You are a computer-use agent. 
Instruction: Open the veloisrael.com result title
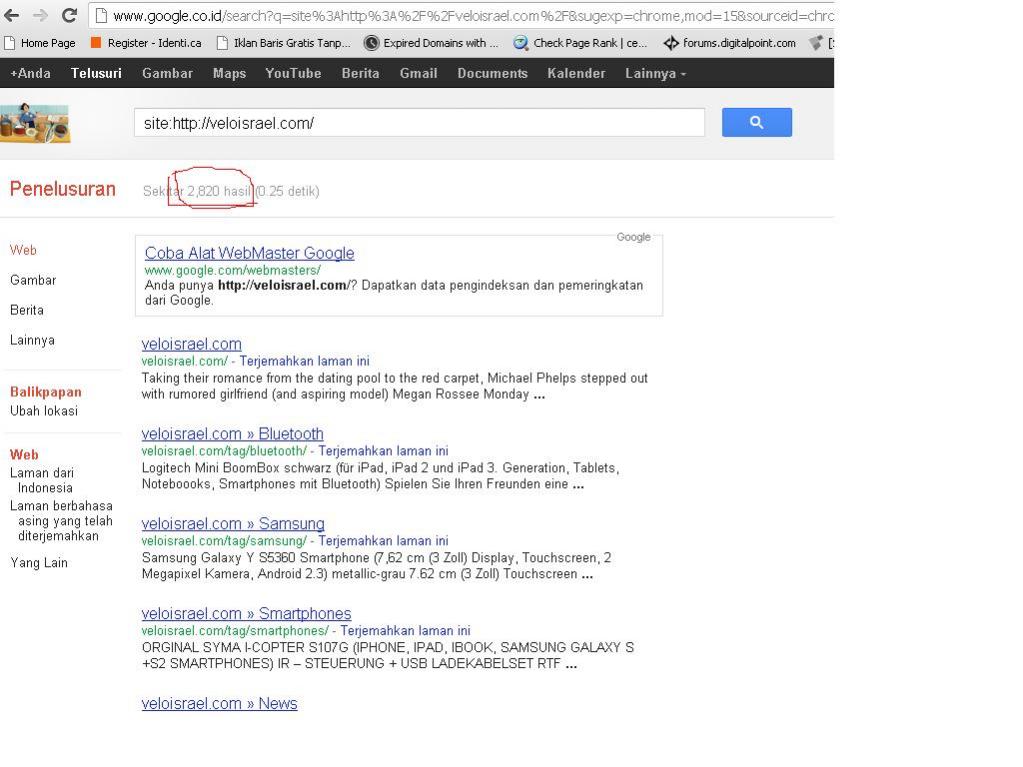coord(191,344)
